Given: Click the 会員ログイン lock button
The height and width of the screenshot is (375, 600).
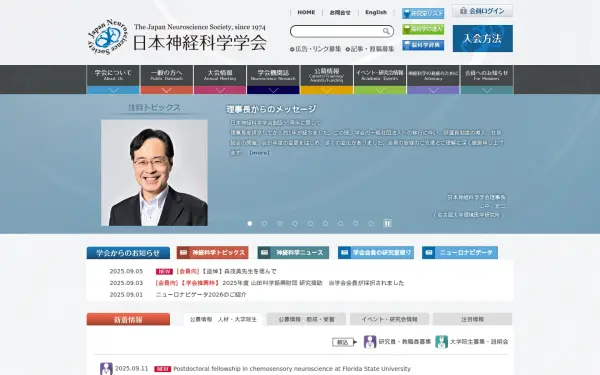Looking at the screenshot, I should pos(482,11).
